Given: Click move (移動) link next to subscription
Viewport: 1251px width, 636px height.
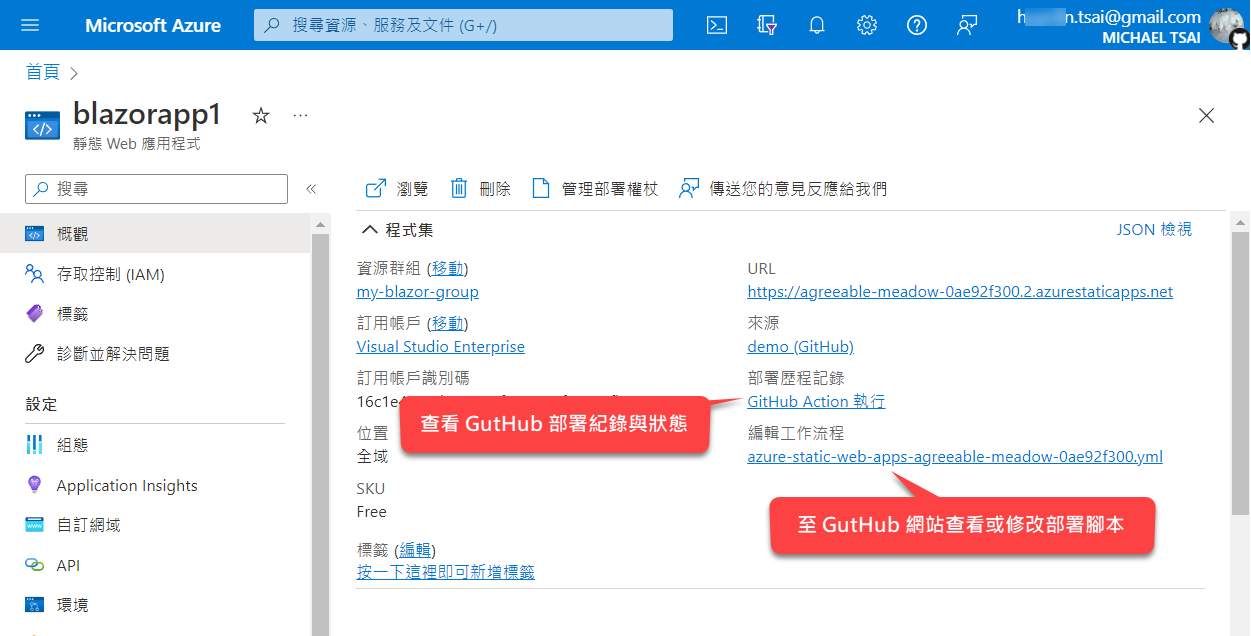Looking at the screenshot, I should [x=448, y=323].
